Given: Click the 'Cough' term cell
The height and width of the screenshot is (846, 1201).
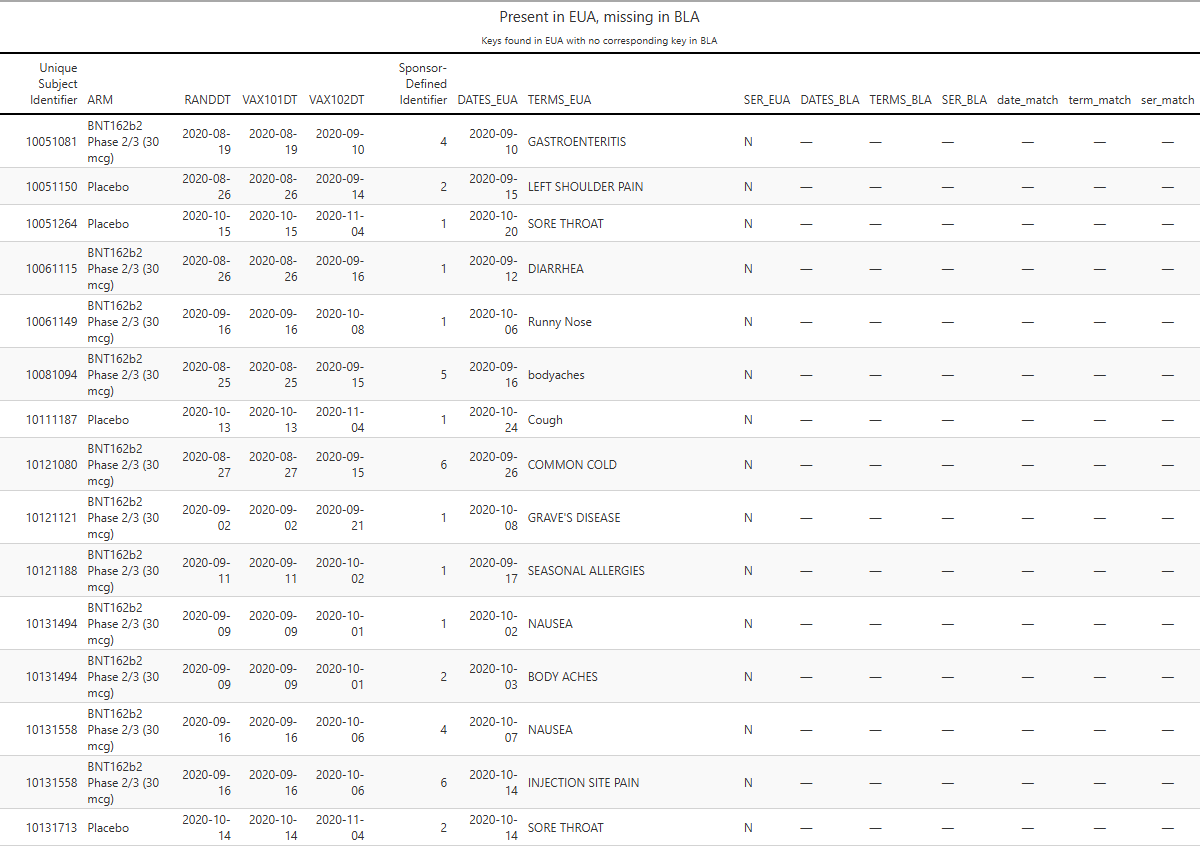Looking at the screenshot, I should (x=545, y=420).
